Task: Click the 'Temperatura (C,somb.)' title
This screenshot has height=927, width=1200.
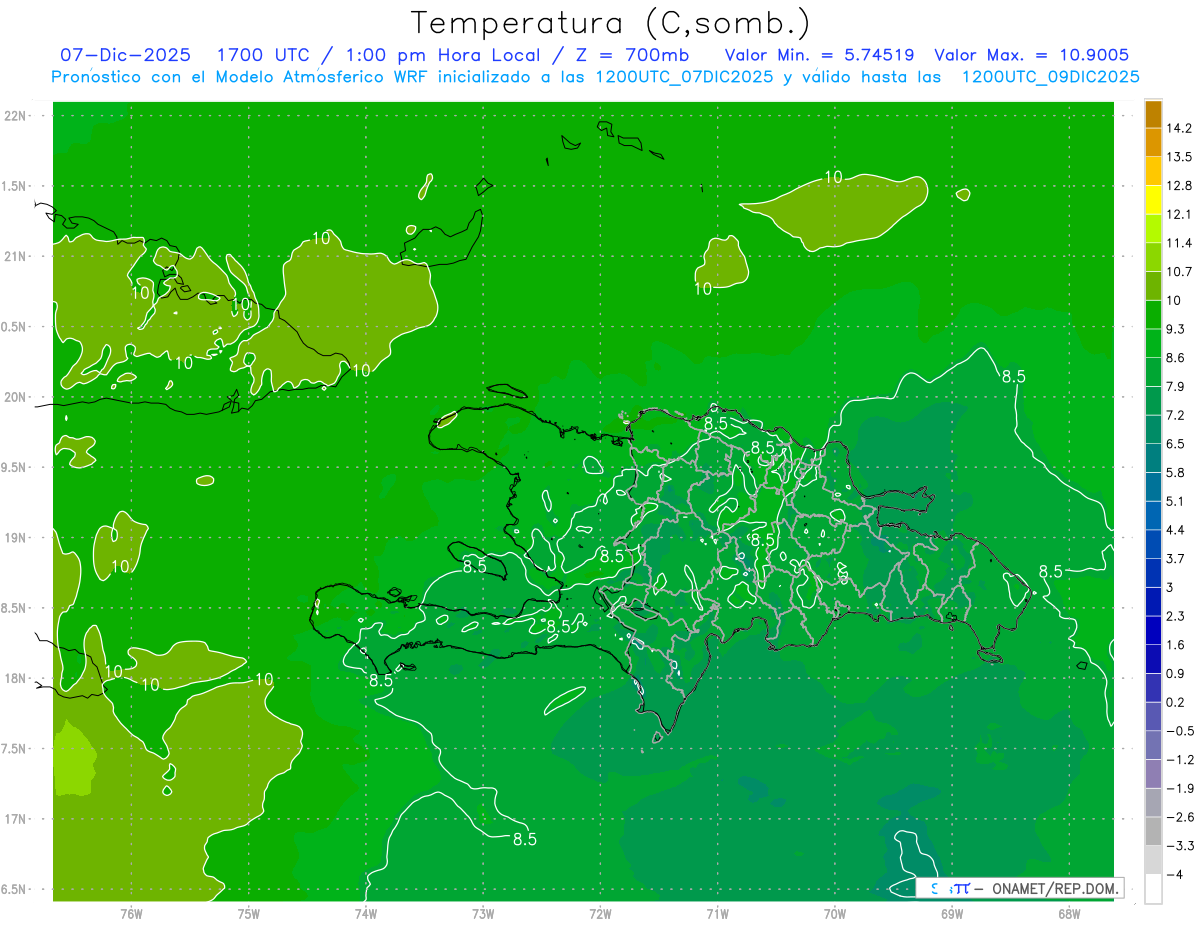Action: [610, 23]
